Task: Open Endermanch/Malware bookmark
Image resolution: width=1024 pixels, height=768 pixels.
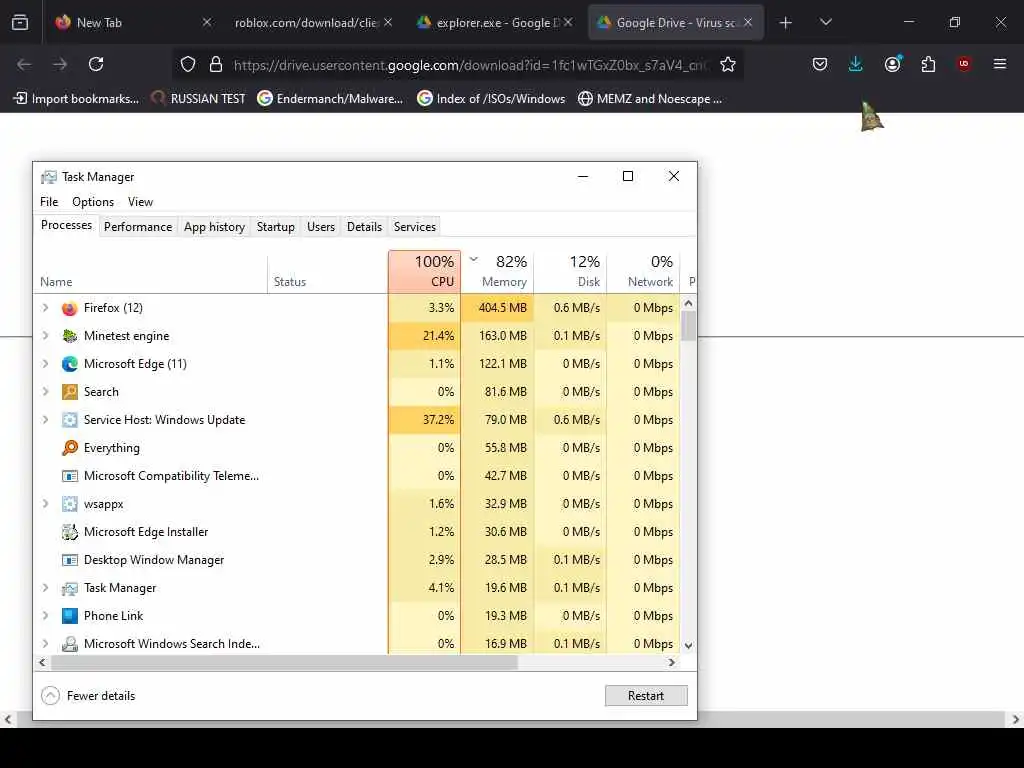Action: [330, 99]
